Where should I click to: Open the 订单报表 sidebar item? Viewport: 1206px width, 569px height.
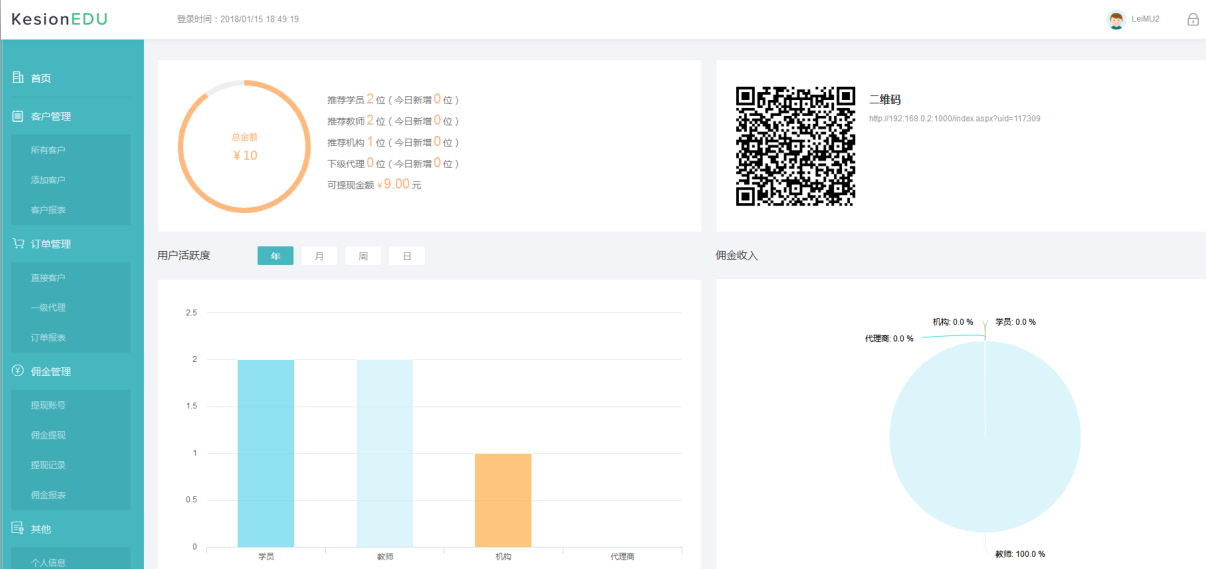[x=49, y=338]
